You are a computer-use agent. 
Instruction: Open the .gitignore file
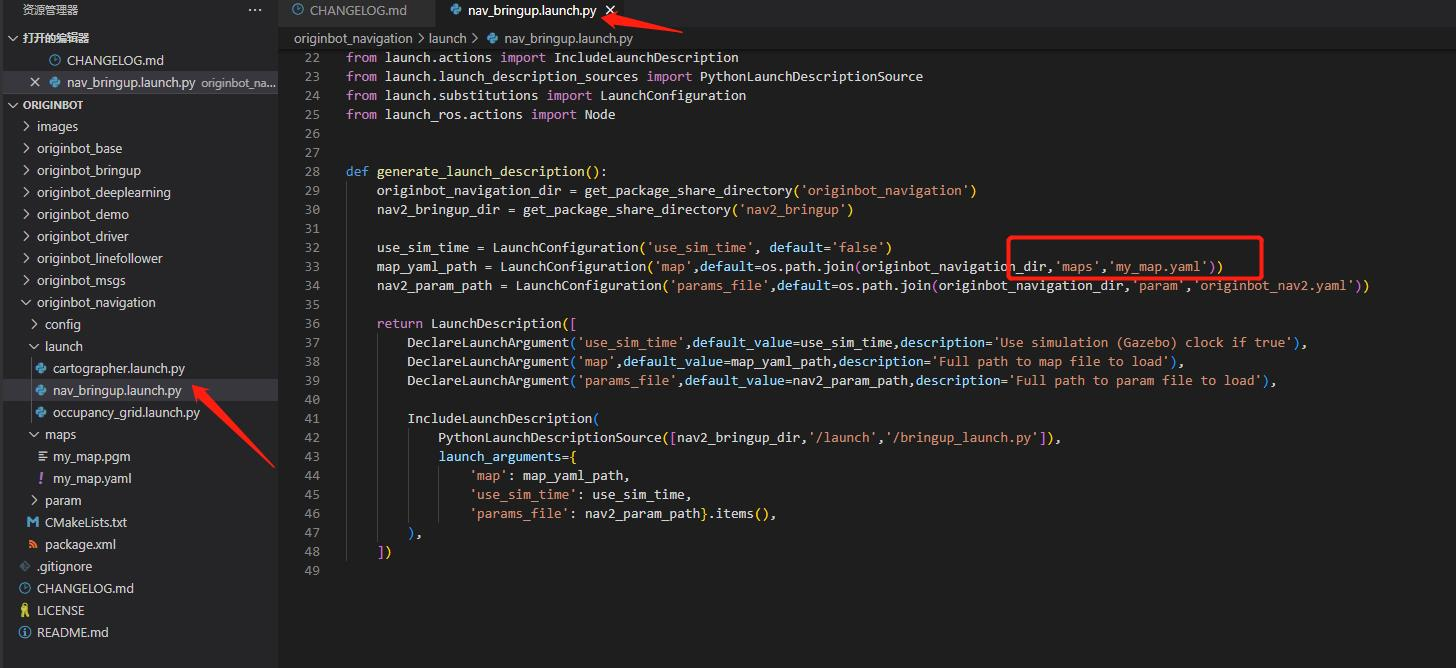point(64,566)
